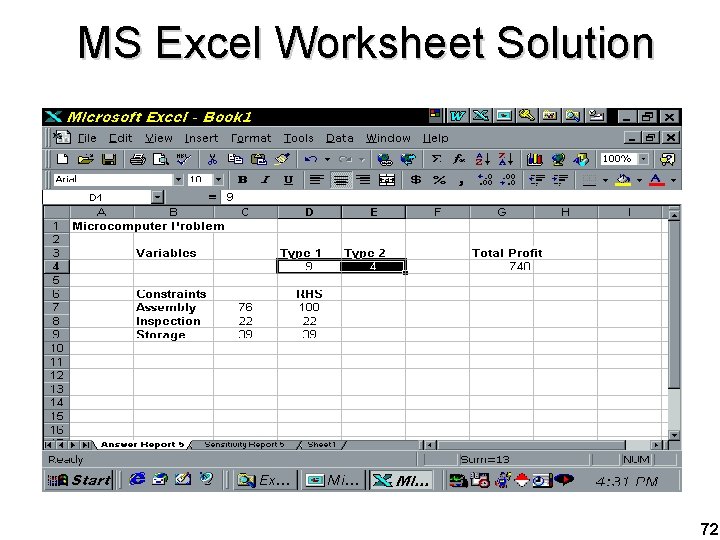Switch to the Ex... taskbar button
720x540 pixels.
(x=264, y=480)
